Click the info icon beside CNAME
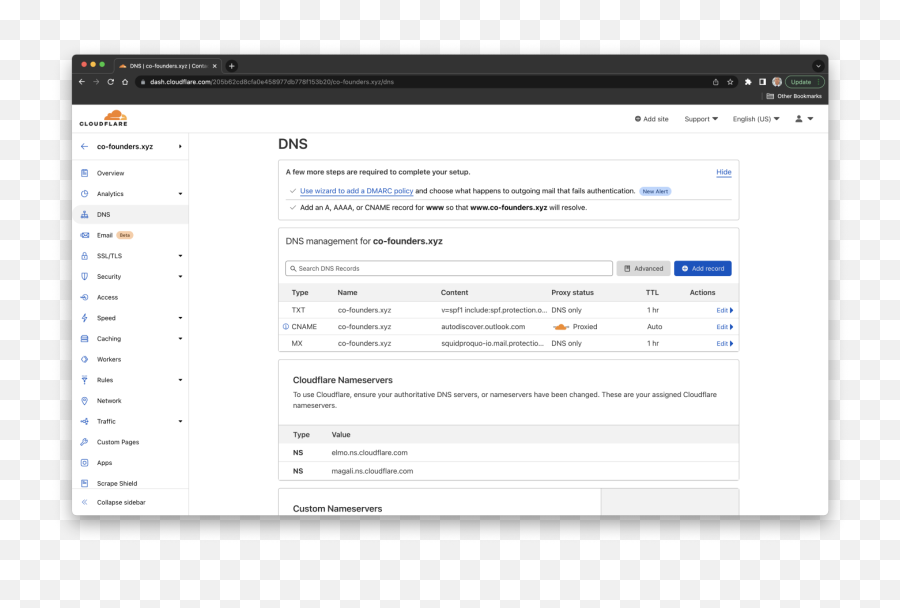The height and width of the screenshot is (608, 900). 286,327
